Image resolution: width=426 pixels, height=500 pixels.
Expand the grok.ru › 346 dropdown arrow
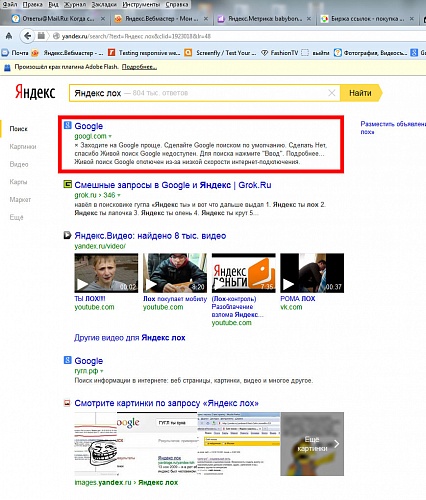119,195
